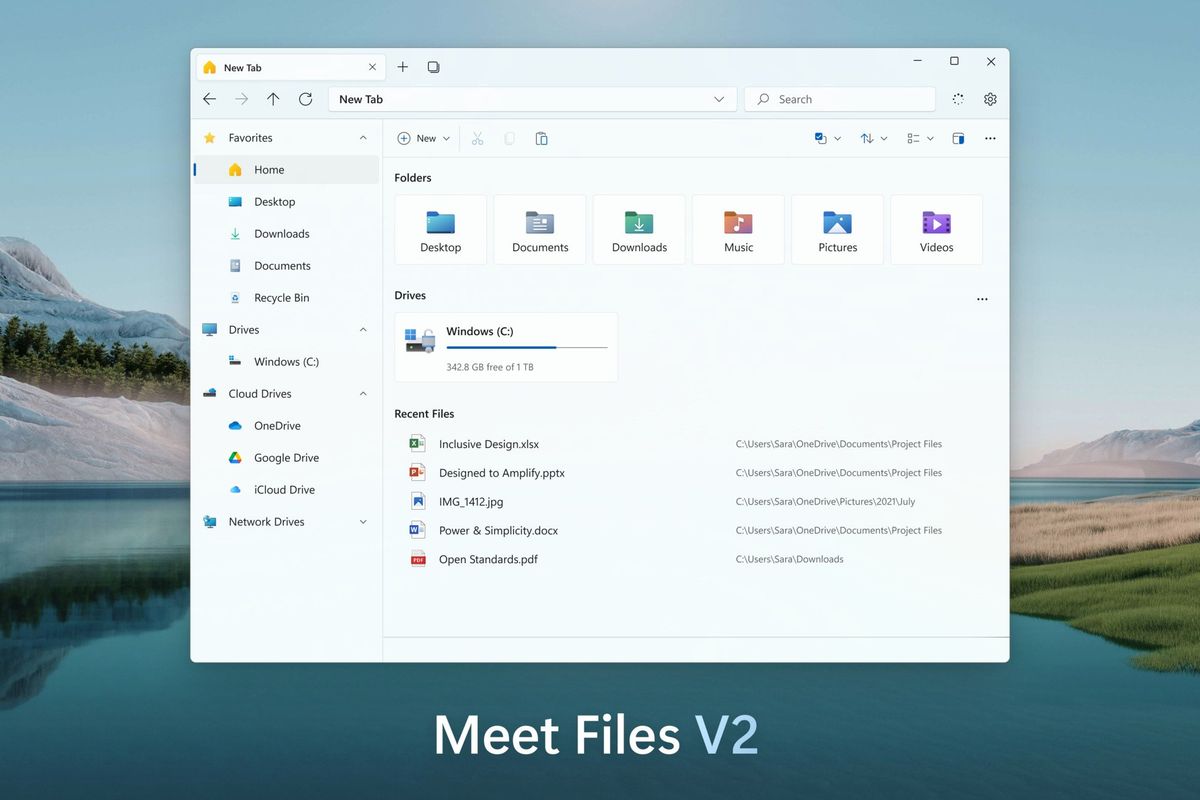Add a new tab with plus icon

(x=403, y=67)
